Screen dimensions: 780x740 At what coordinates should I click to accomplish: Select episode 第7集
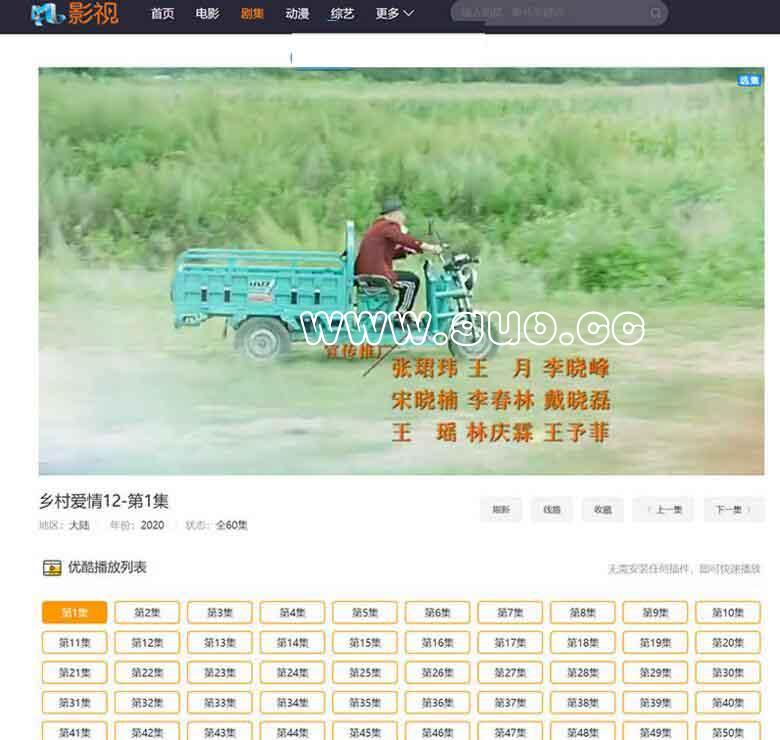pos(510,612)
